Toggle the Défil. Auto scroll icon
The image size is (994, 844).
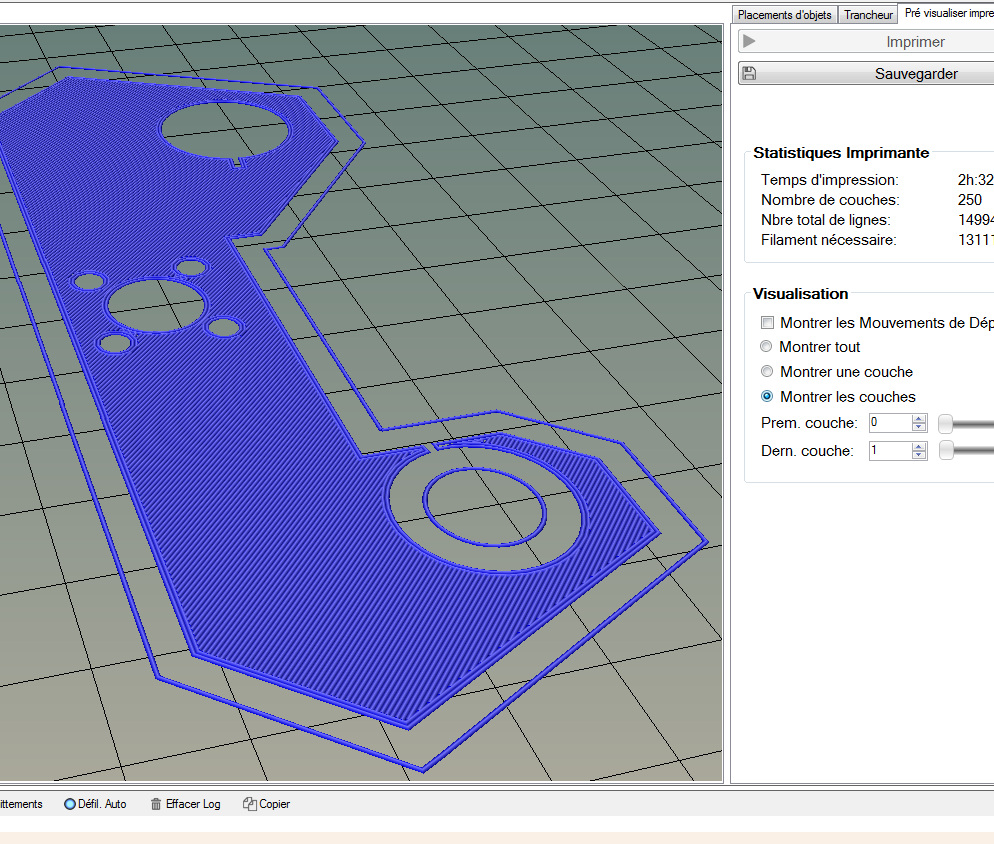[x=70, y=804]
